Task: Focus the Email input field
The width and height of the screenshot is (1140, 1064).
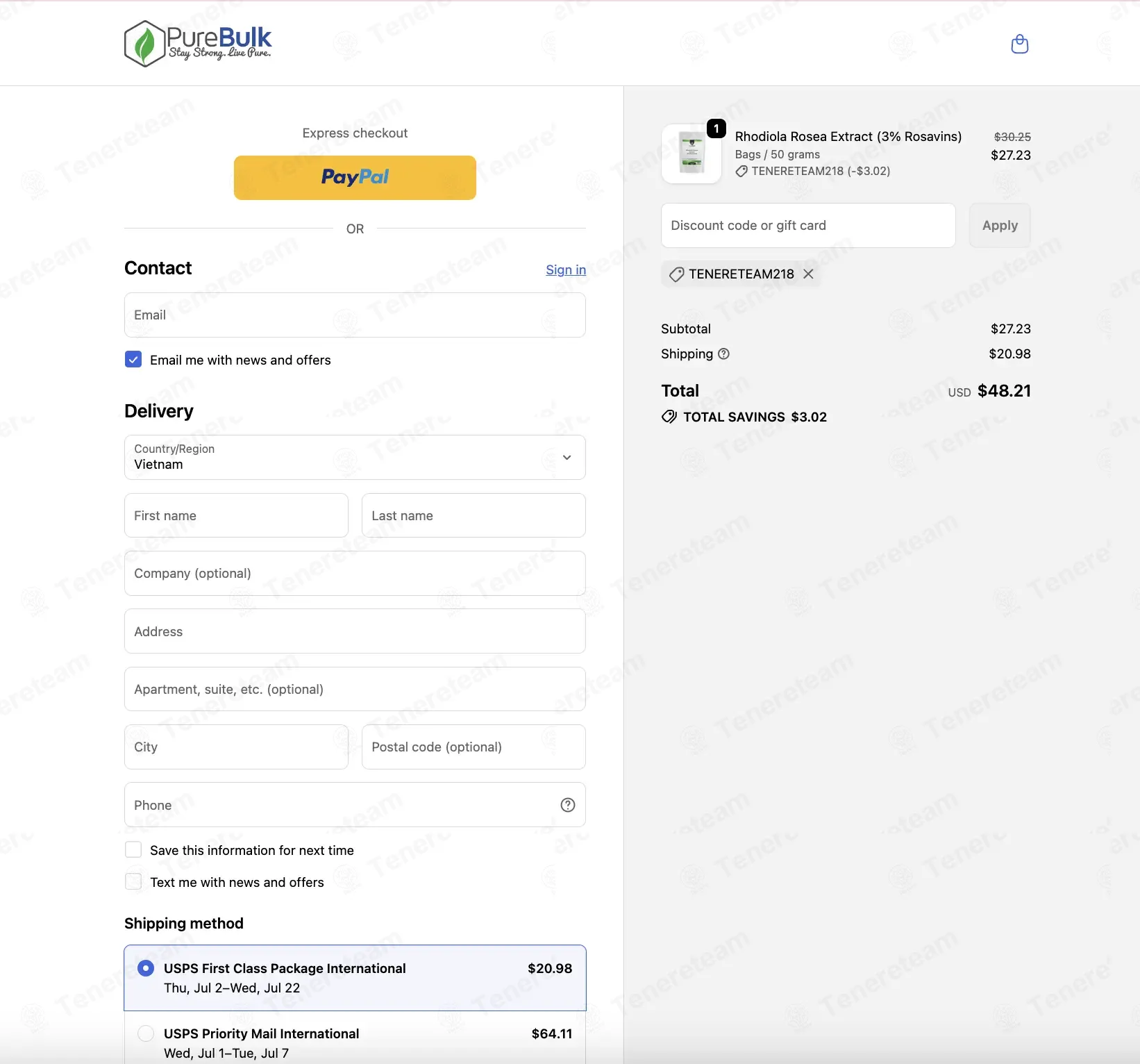Action: click(x=355, y=315)
